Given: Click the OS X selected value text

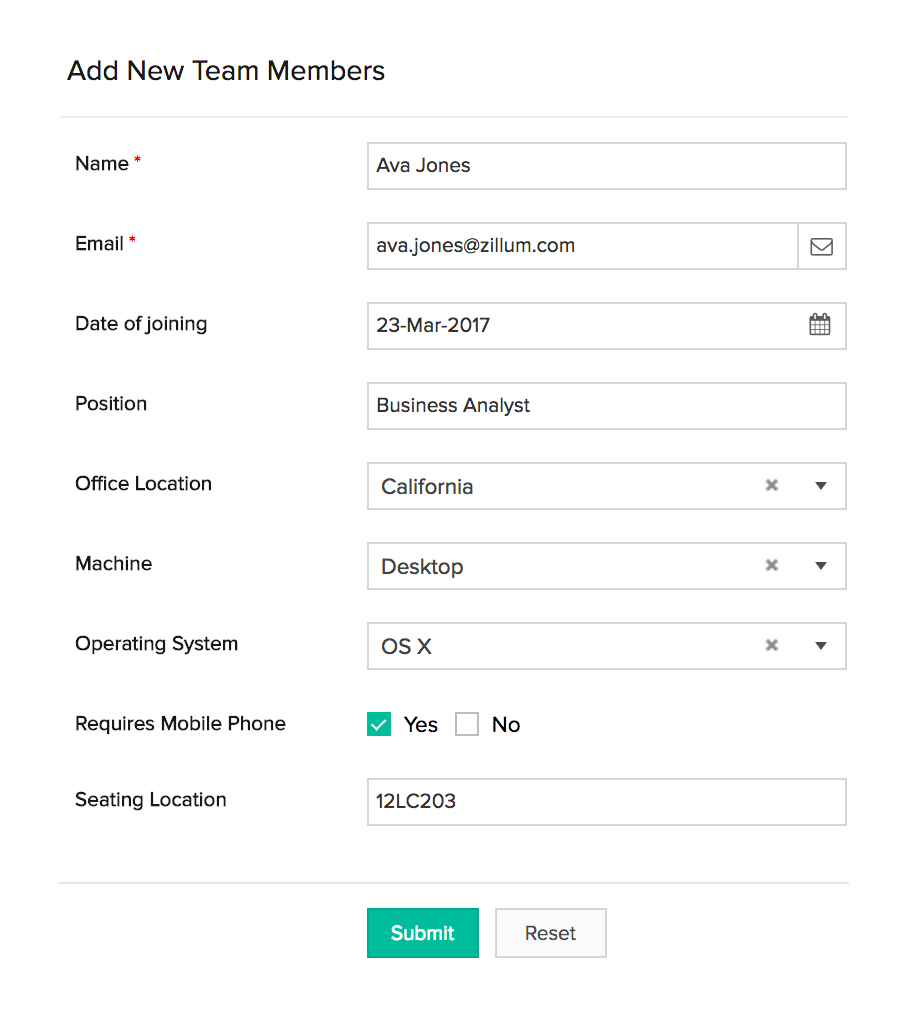Looking at the screenshot, I should [406, 647].
